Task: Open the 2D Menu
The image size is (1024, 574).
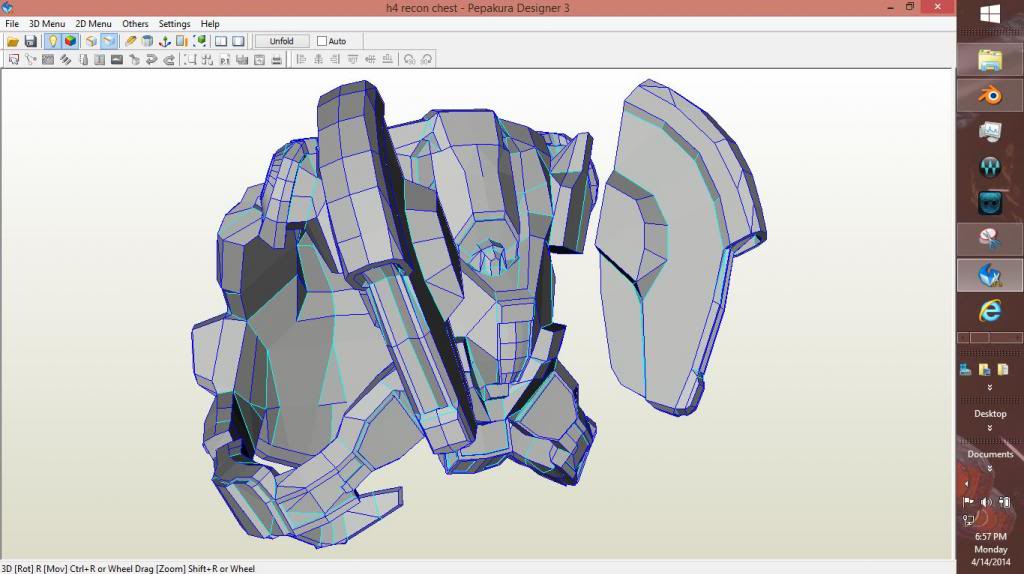Action: (x=93, y=24)
